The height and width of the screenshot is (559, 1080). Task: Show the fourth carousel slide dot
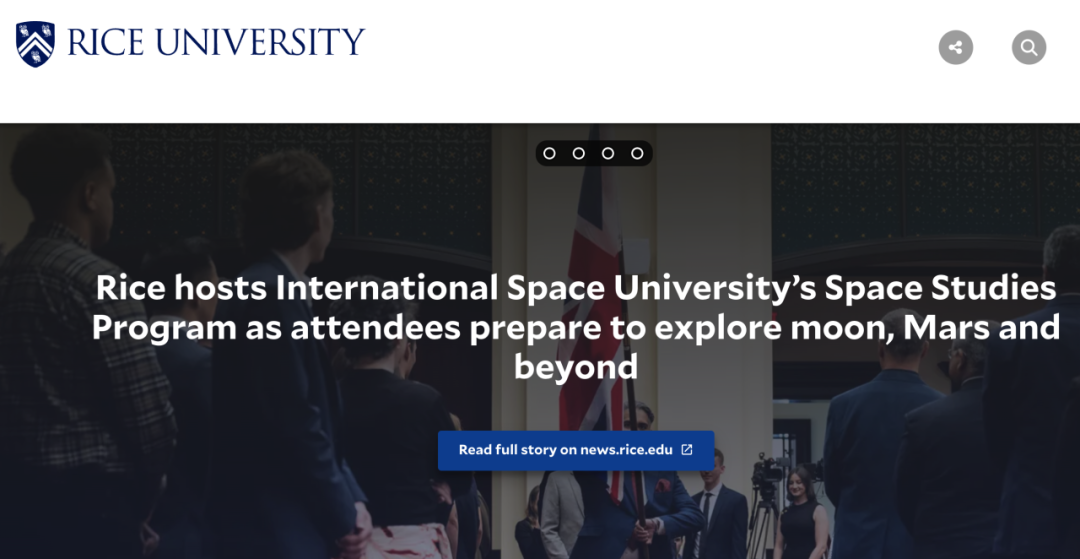(x=637, y=153)
